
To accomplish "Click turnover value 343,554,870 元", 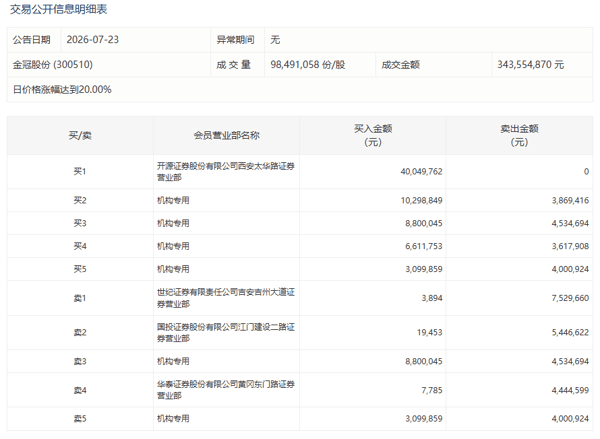I will click(x=530, y=65).
